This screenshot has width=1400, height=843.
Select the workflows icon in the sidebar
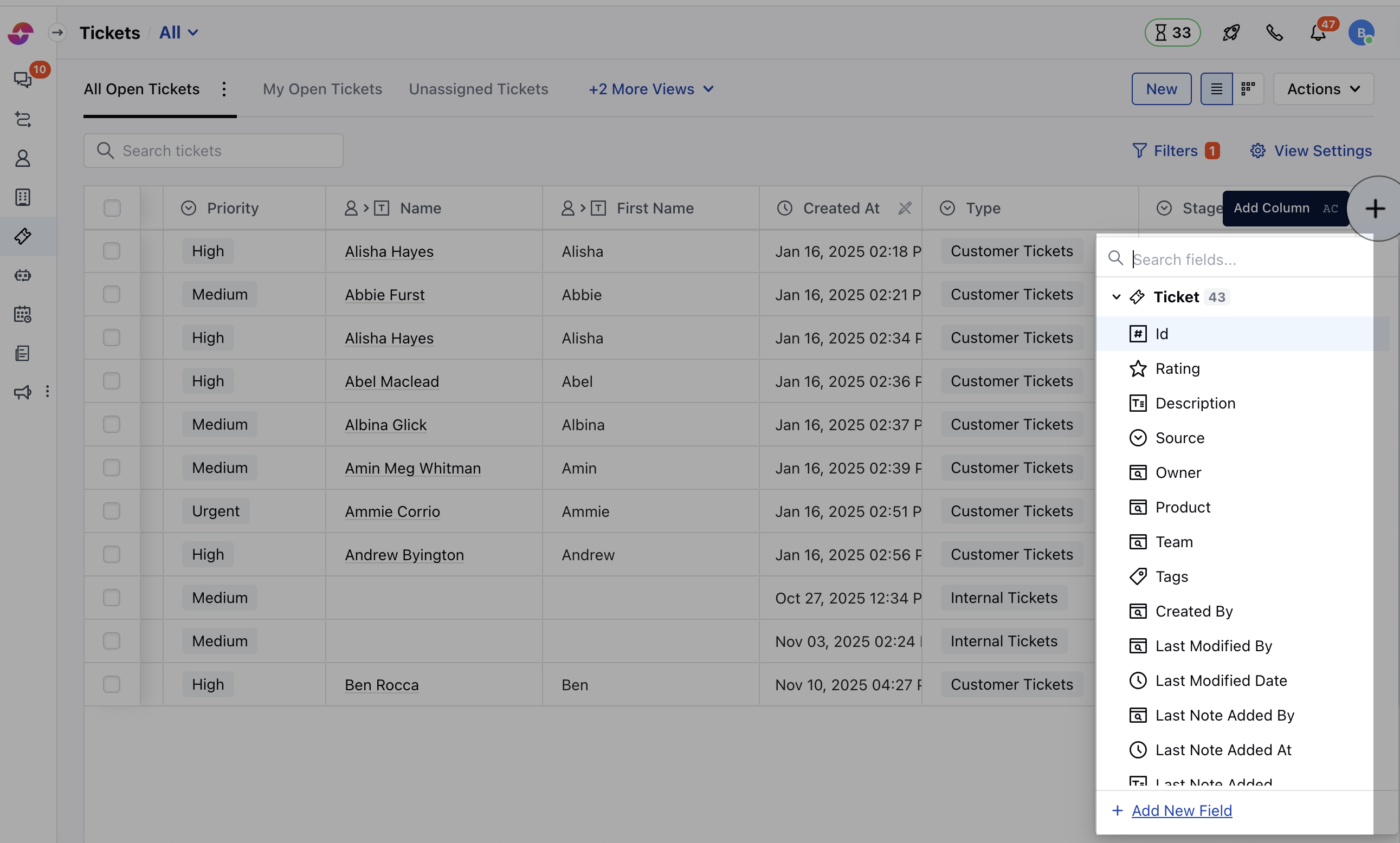click(23, 119)
